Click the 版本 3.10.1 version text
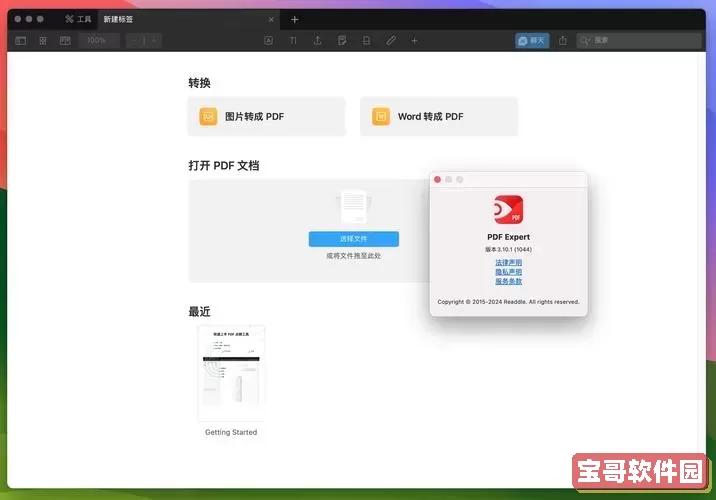 pyautogui.click(x=508, y=249)
